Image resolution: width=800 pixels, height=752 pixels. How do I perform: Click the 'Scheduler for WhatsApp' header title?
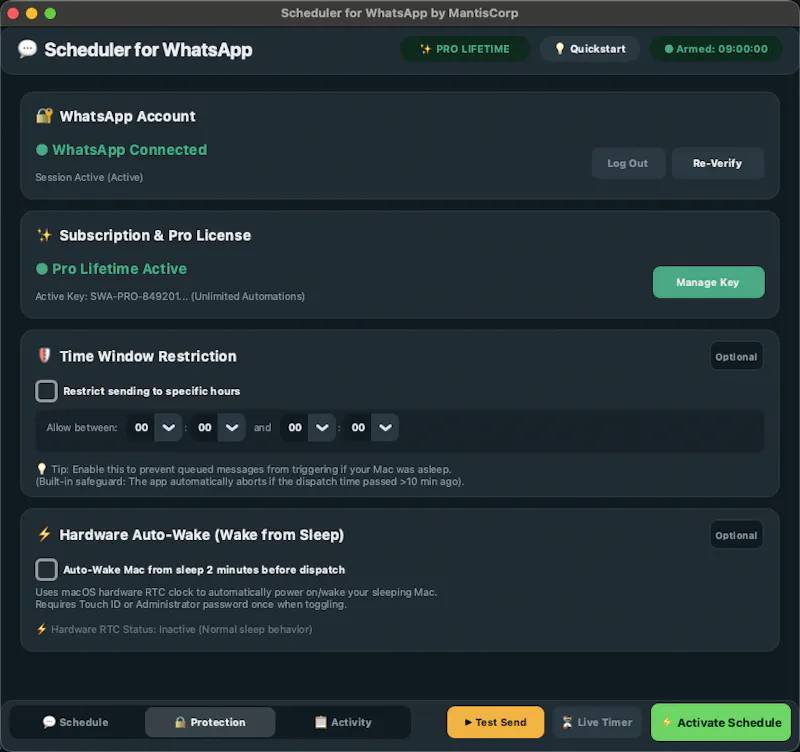click(148, 49)
